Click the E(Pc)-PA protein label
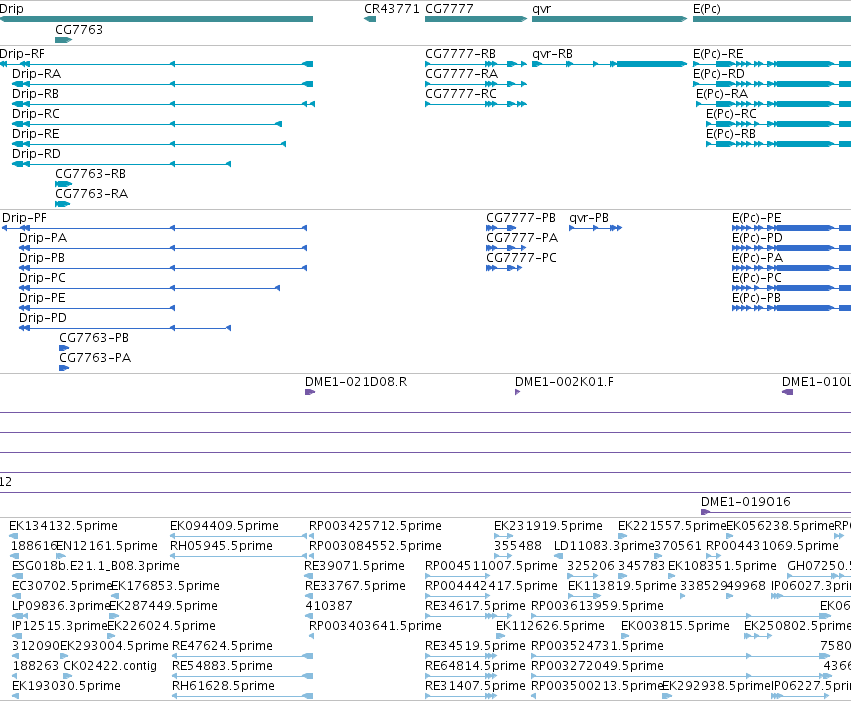The width and height of the screenshot is (851, 701). coord(758,258)
